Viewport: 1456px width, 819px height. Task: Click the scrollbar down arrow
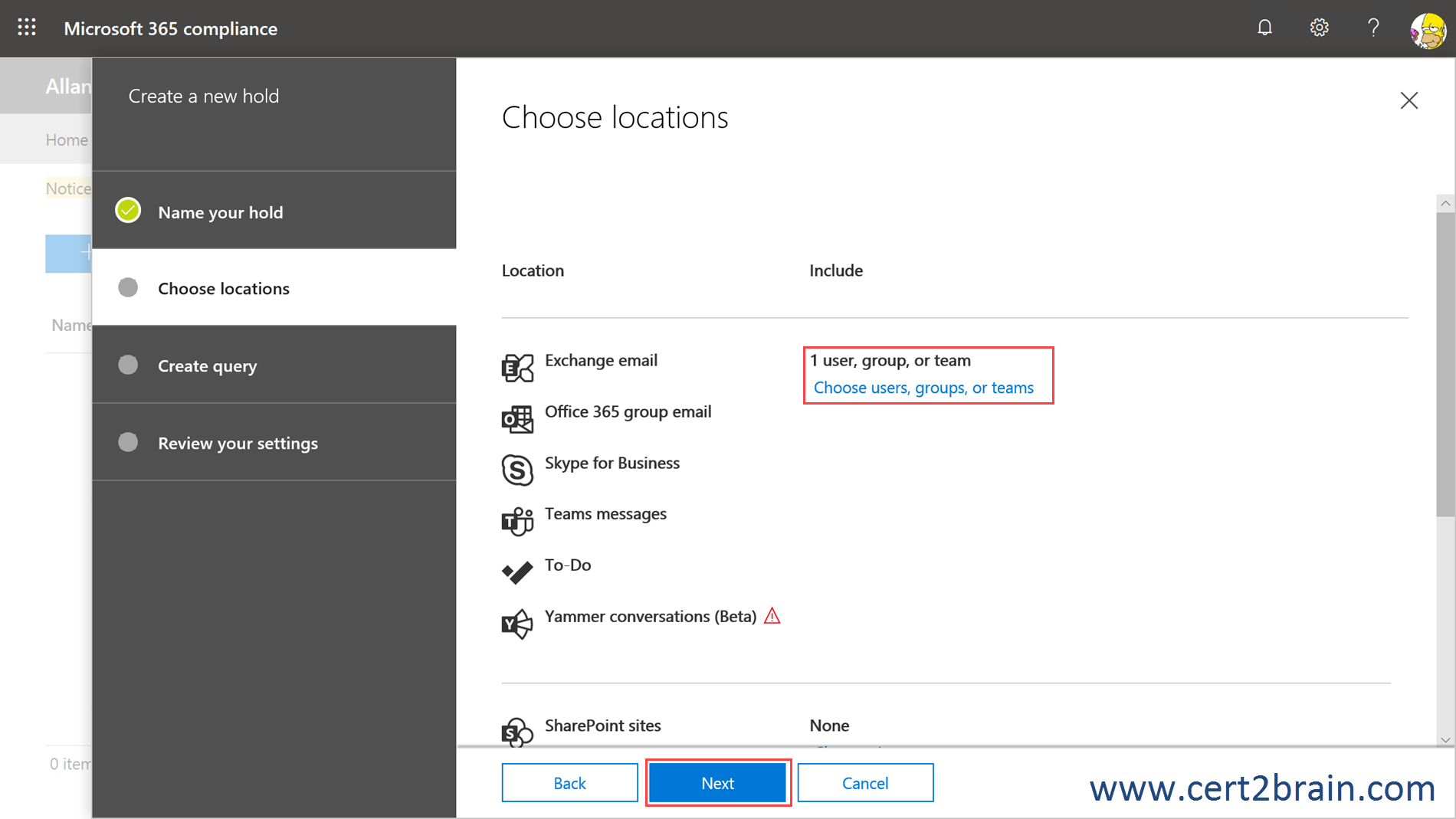[x=1445, y=739]
